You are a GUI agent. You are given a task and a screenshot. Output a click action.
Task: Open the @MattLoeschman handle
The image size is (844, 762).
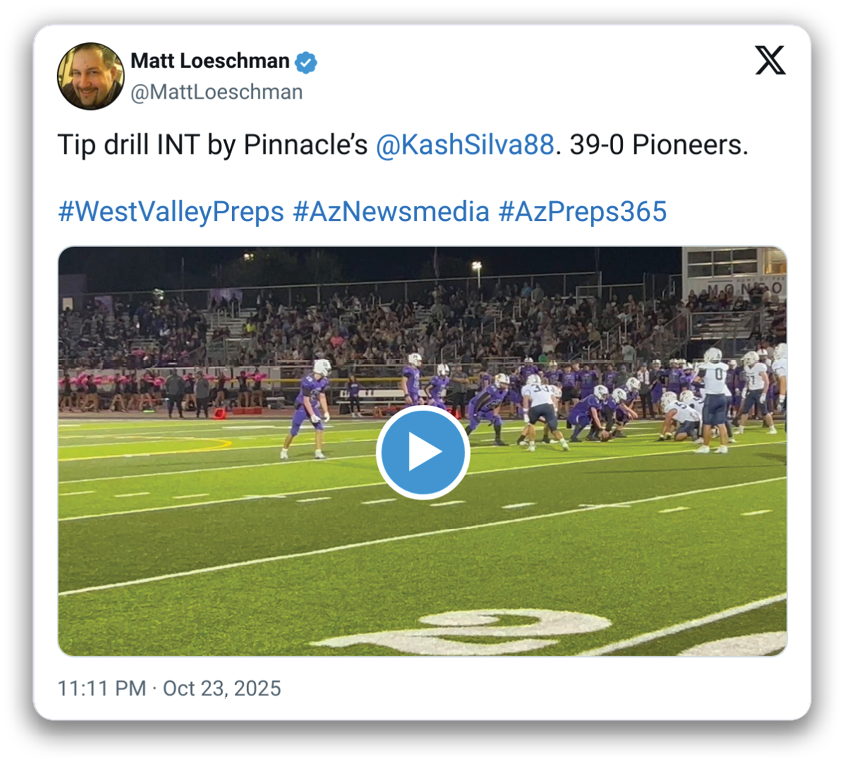(216, 92)
